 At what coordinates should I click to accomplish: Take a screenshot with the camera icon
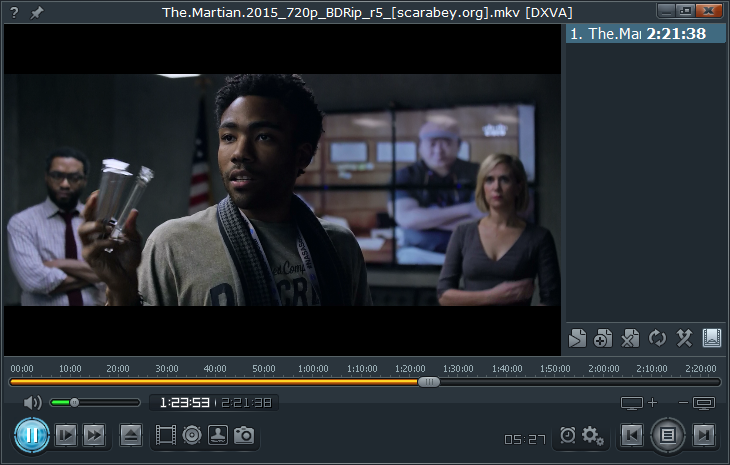[x=244, y=435]
